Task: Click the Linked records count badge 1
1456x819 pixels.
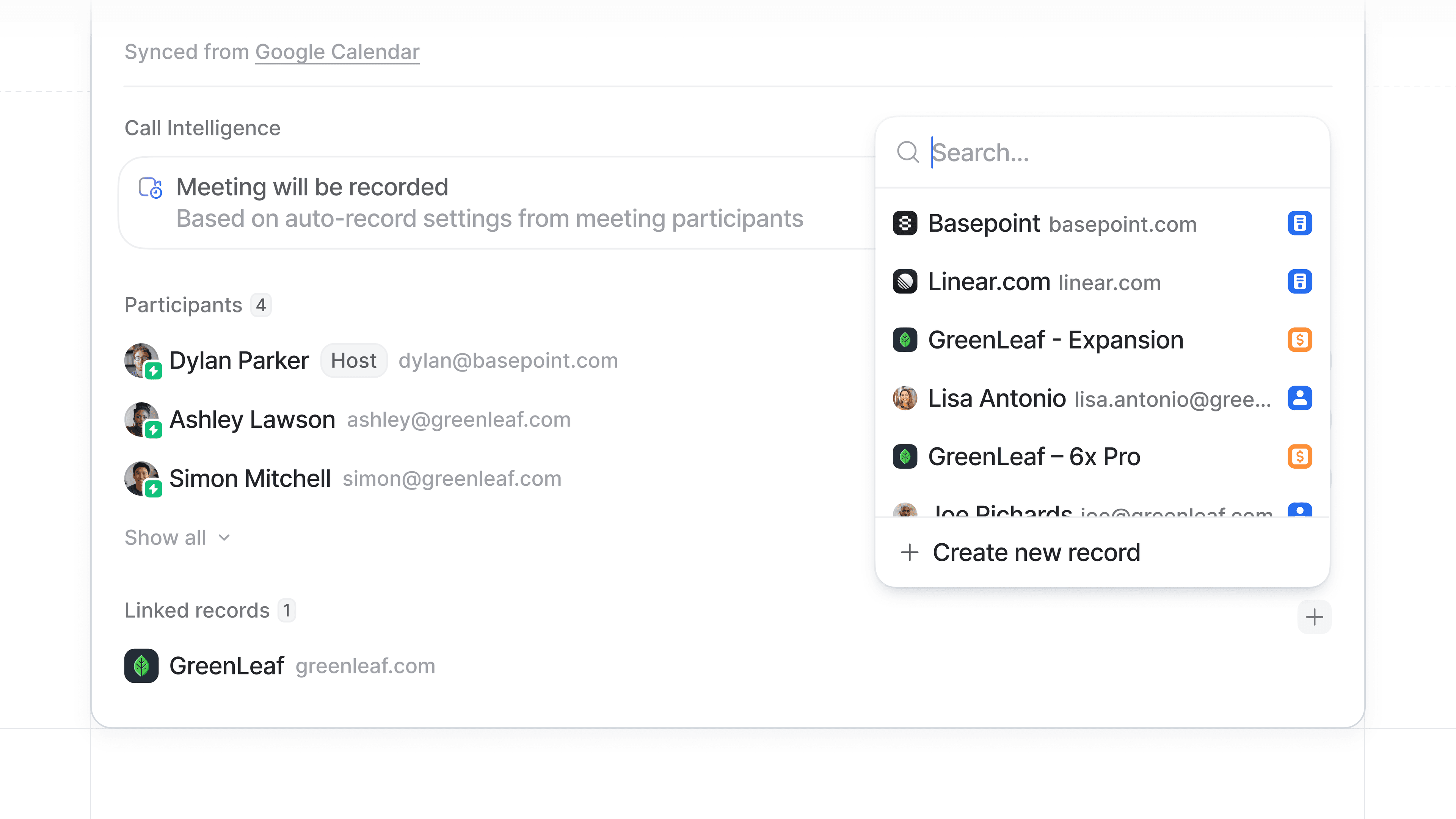Action: tap(287, 610)
